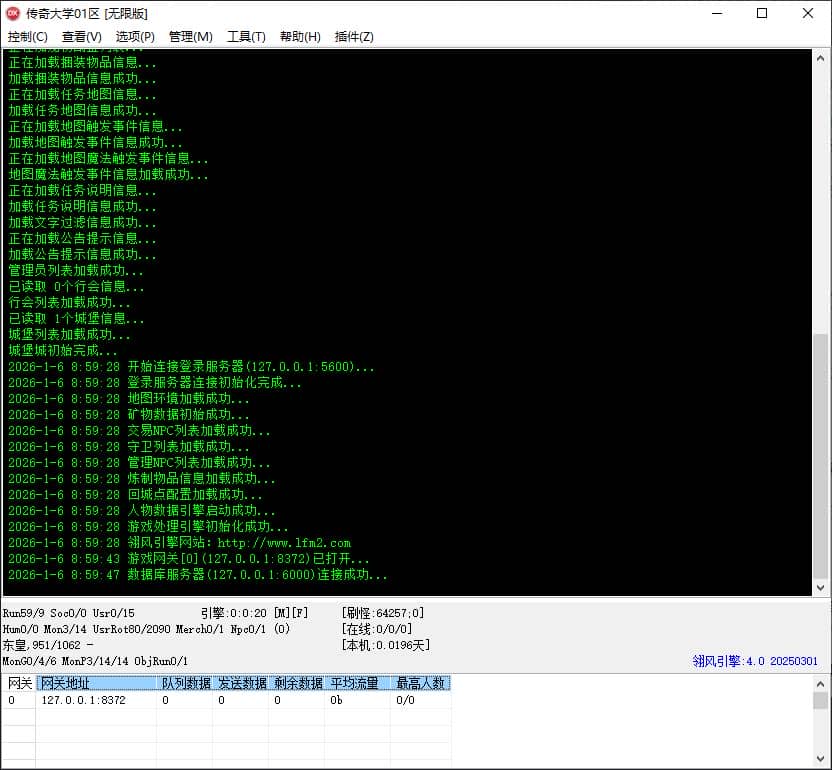The width and height of the screenshot is (832, 770).
Task: Sort by 网关地址 column header
Action: 97,683
